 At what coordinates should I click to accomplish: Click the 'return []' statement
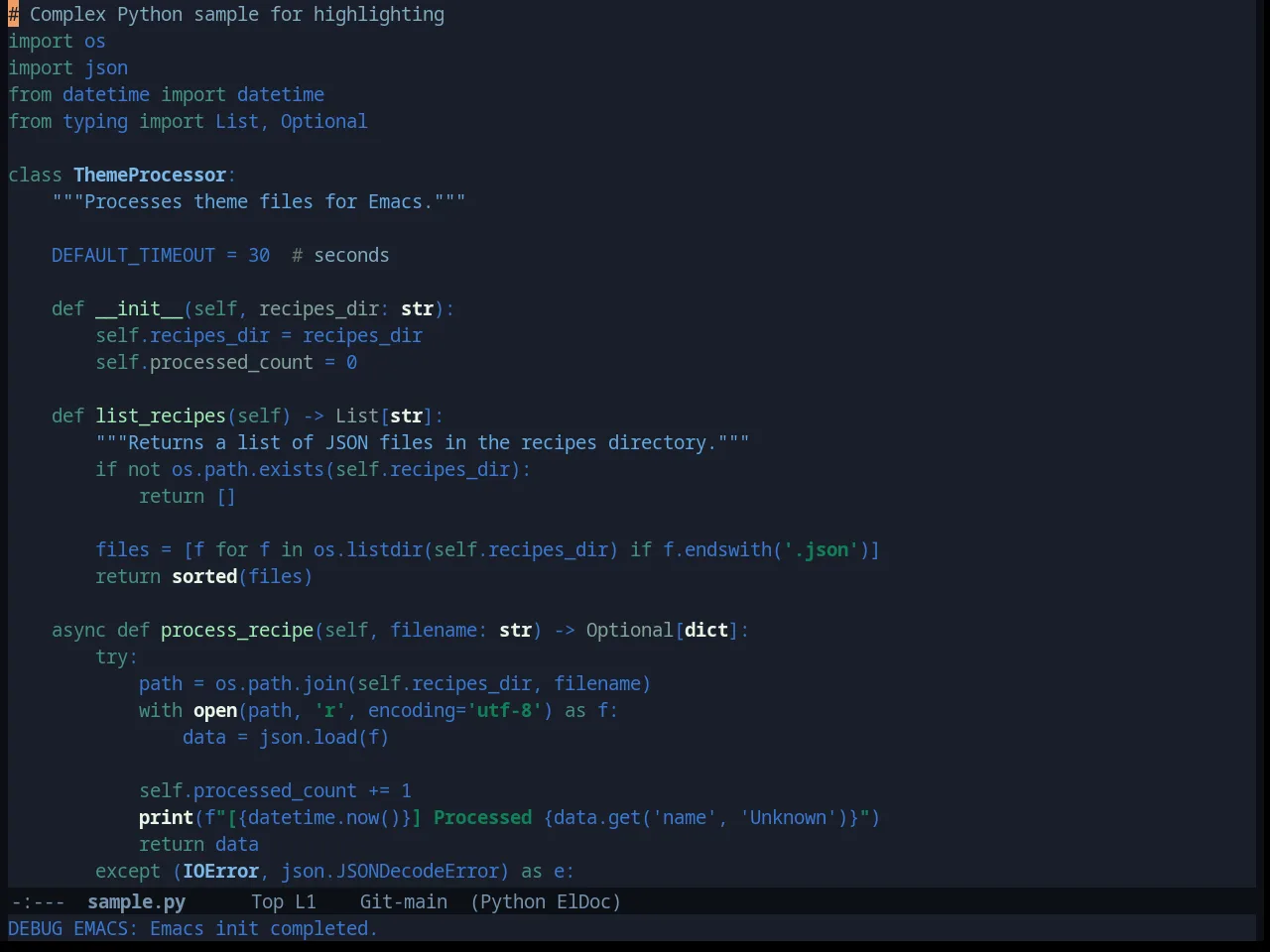click(188, 496)
